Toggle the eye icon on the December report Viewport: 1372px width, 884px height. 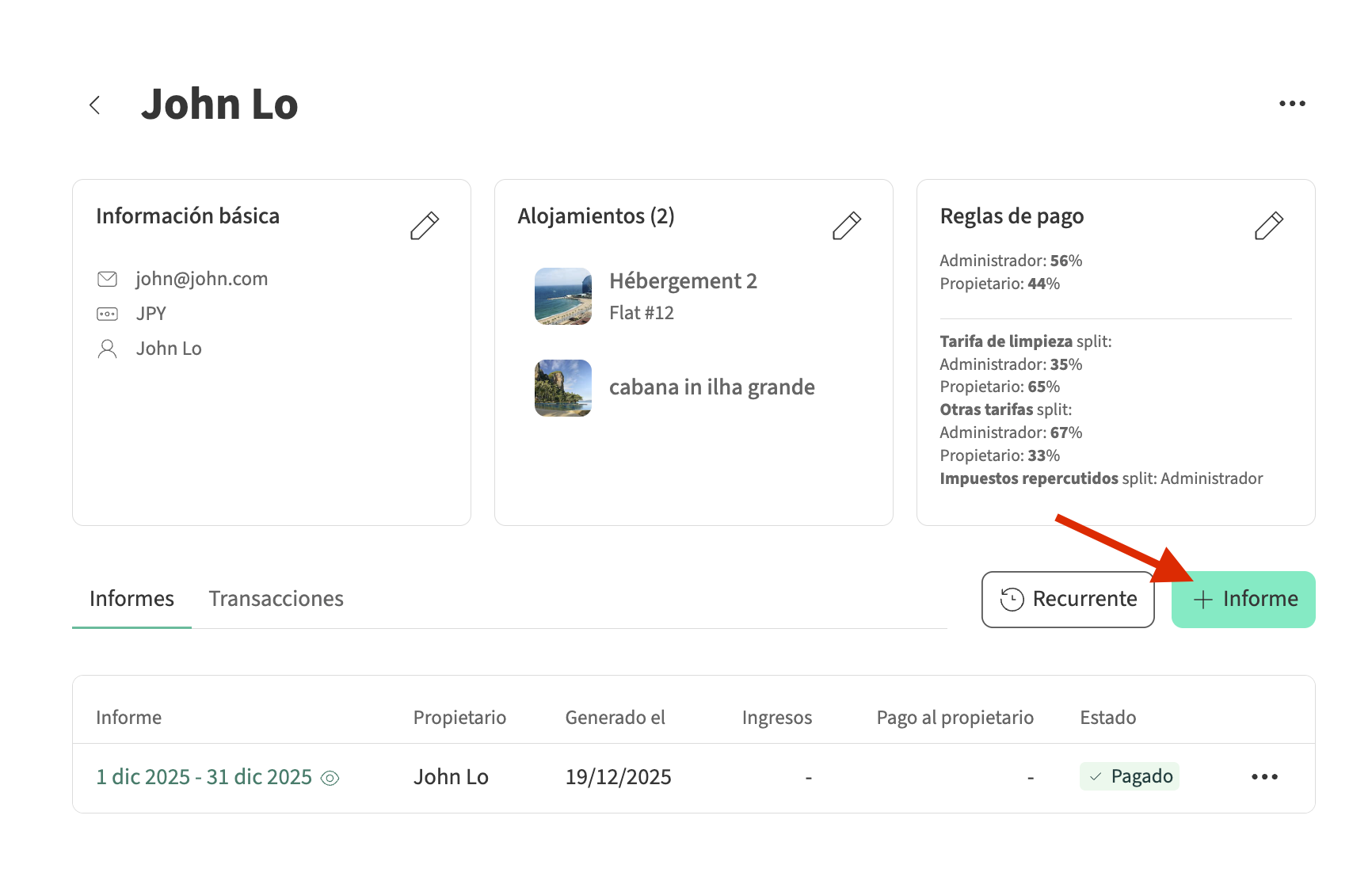coord(330,779)
